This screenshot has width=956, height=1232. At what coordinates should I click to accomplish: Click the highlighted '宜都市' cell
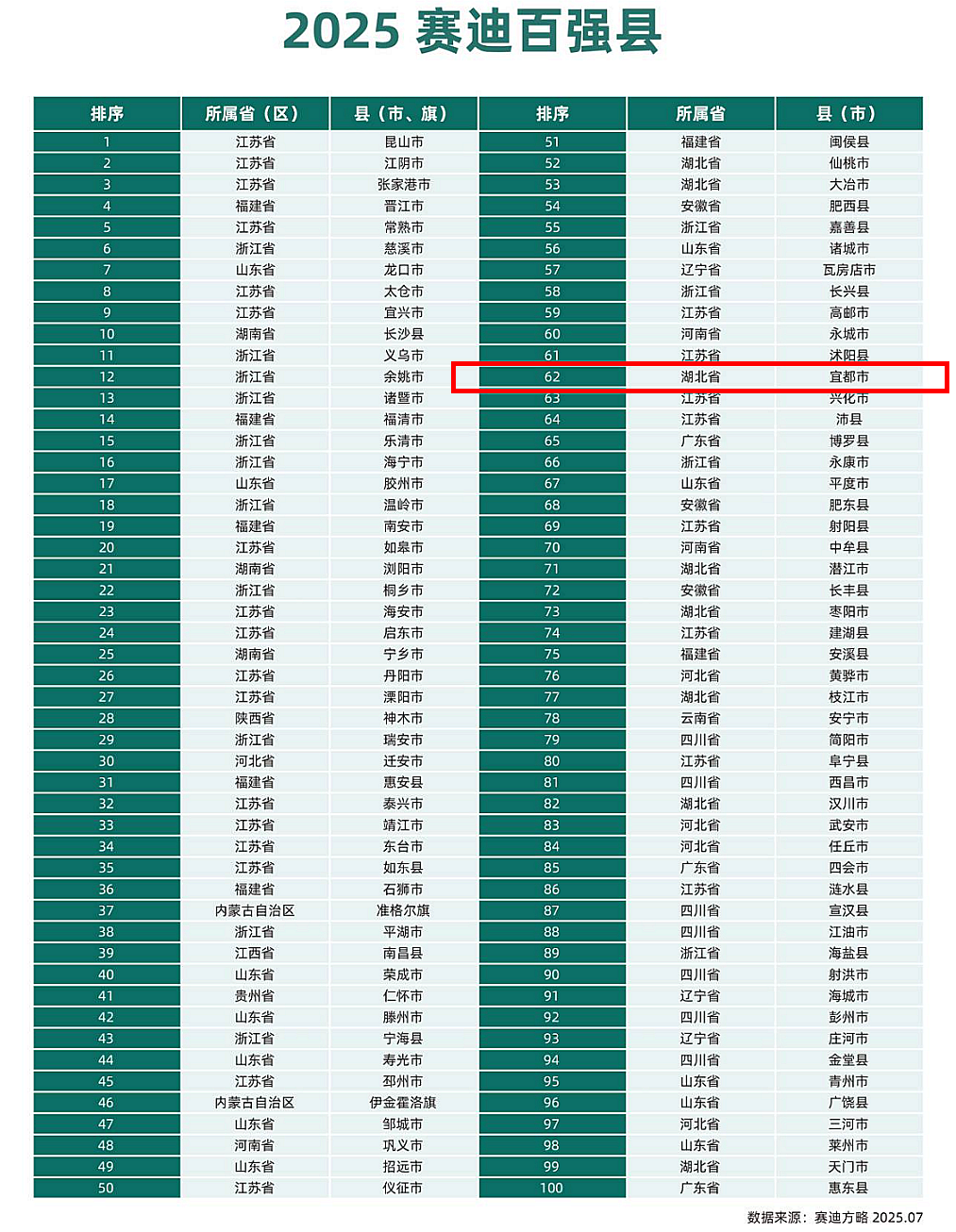pos(848,376)
